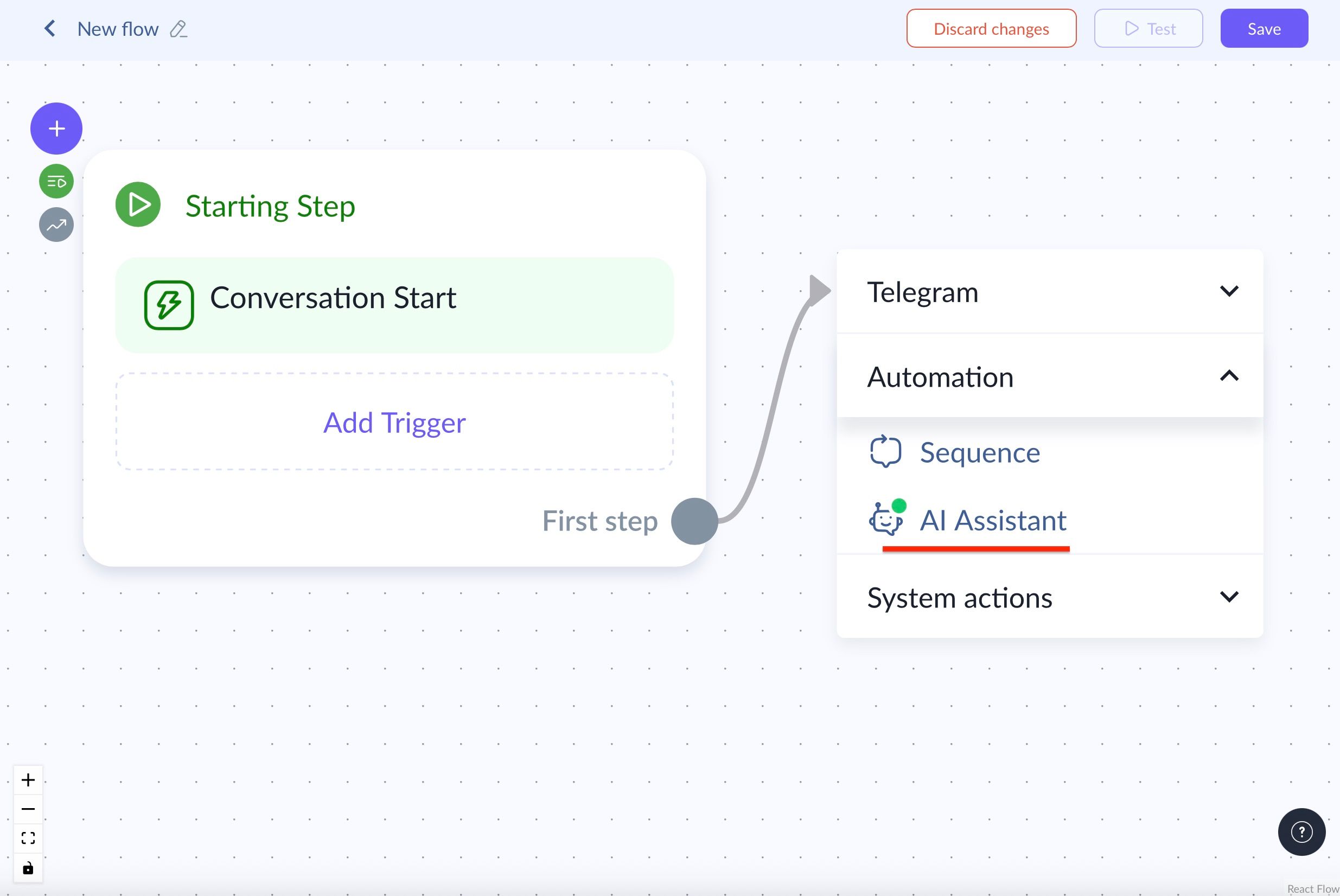Fit the flow view to screen
Screen dimensions: 1340x896
pyautogui.click(x=28, y=839)
